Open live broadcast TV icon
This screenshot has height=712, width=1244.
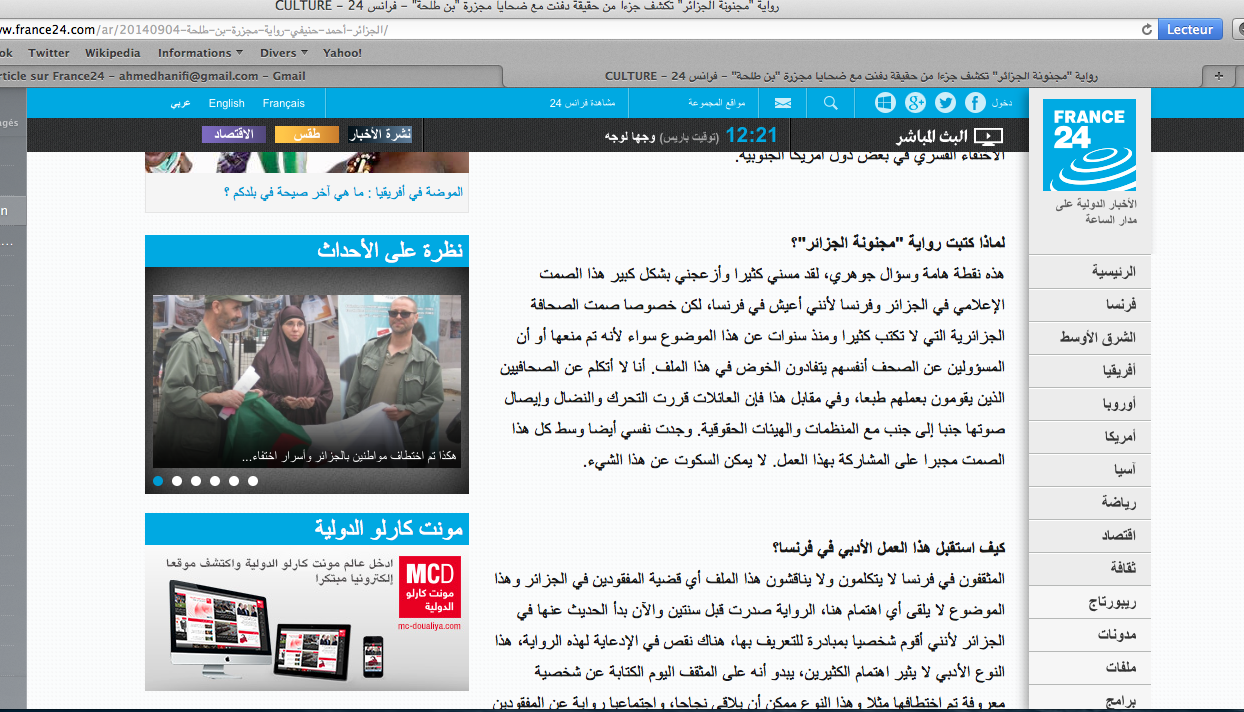(988, 136)
